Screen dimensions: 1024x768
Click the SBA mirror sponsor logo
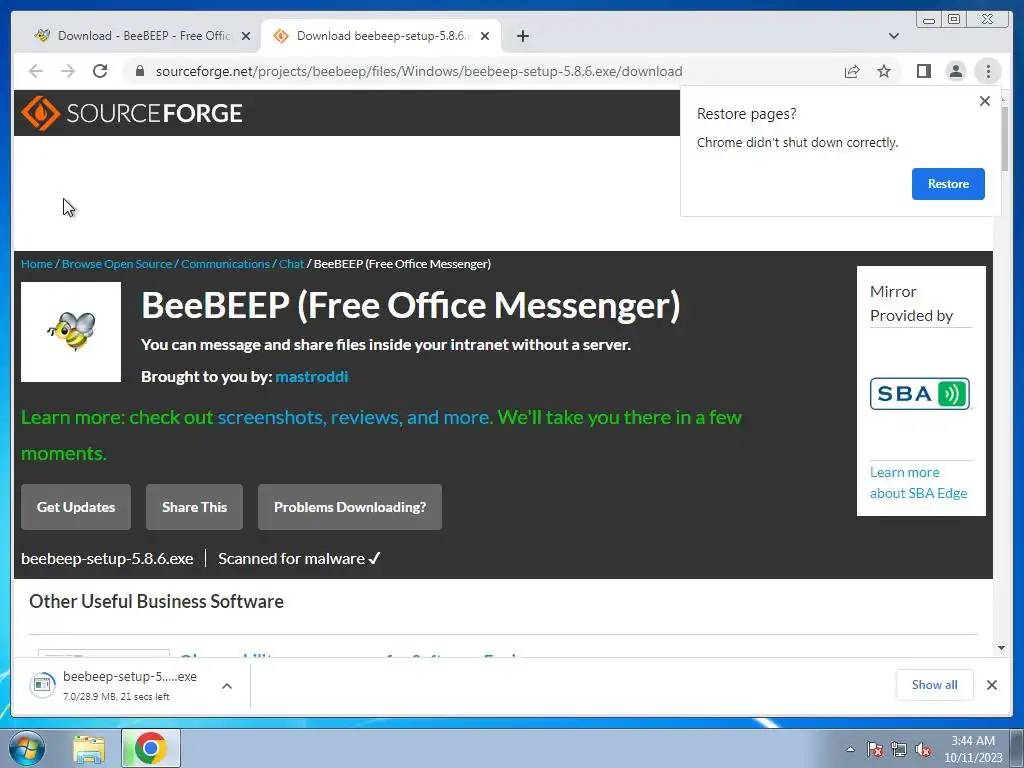920,394
